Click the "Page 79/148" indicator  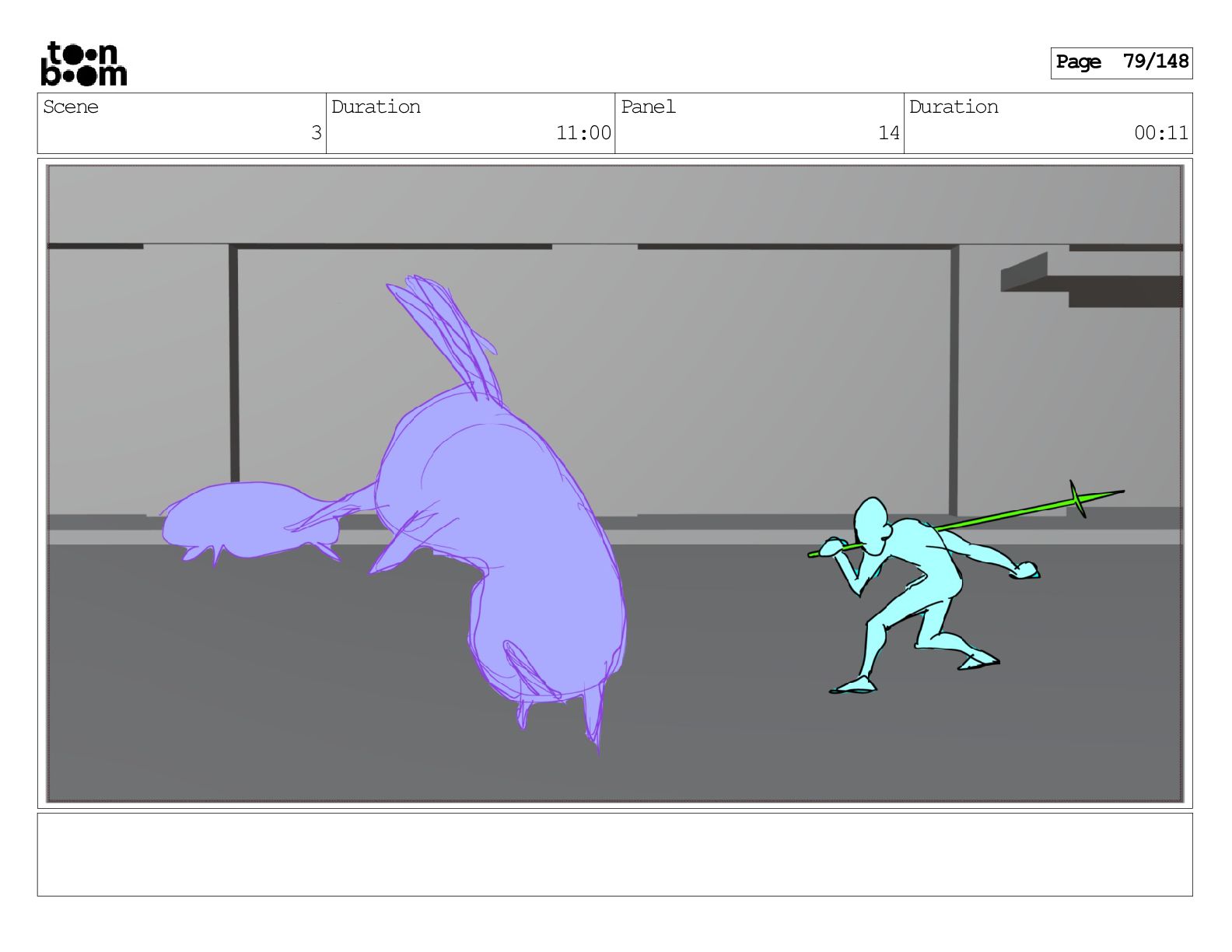pos(1121,62)
